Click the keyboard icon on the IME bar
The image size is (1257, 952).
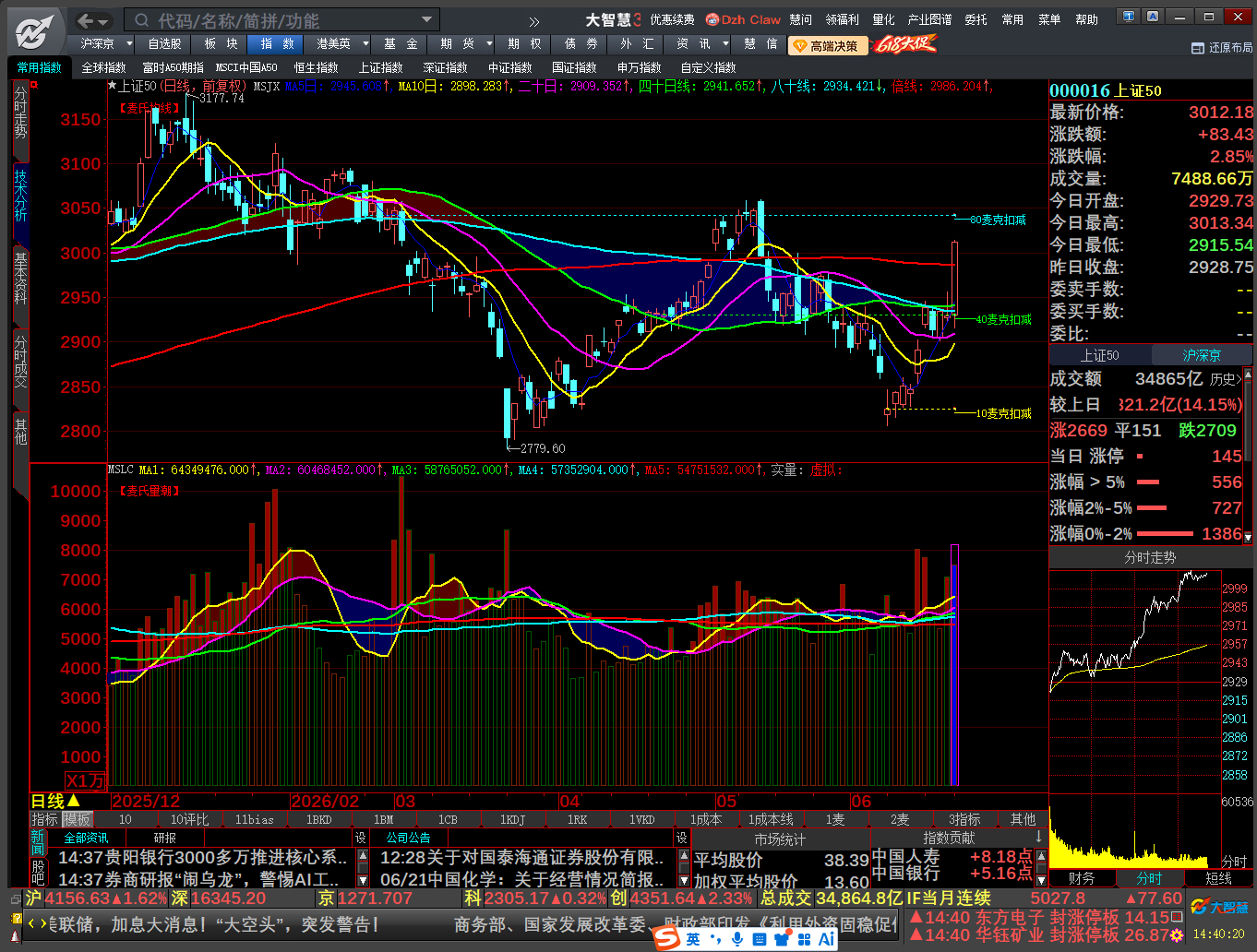(760, 939)
